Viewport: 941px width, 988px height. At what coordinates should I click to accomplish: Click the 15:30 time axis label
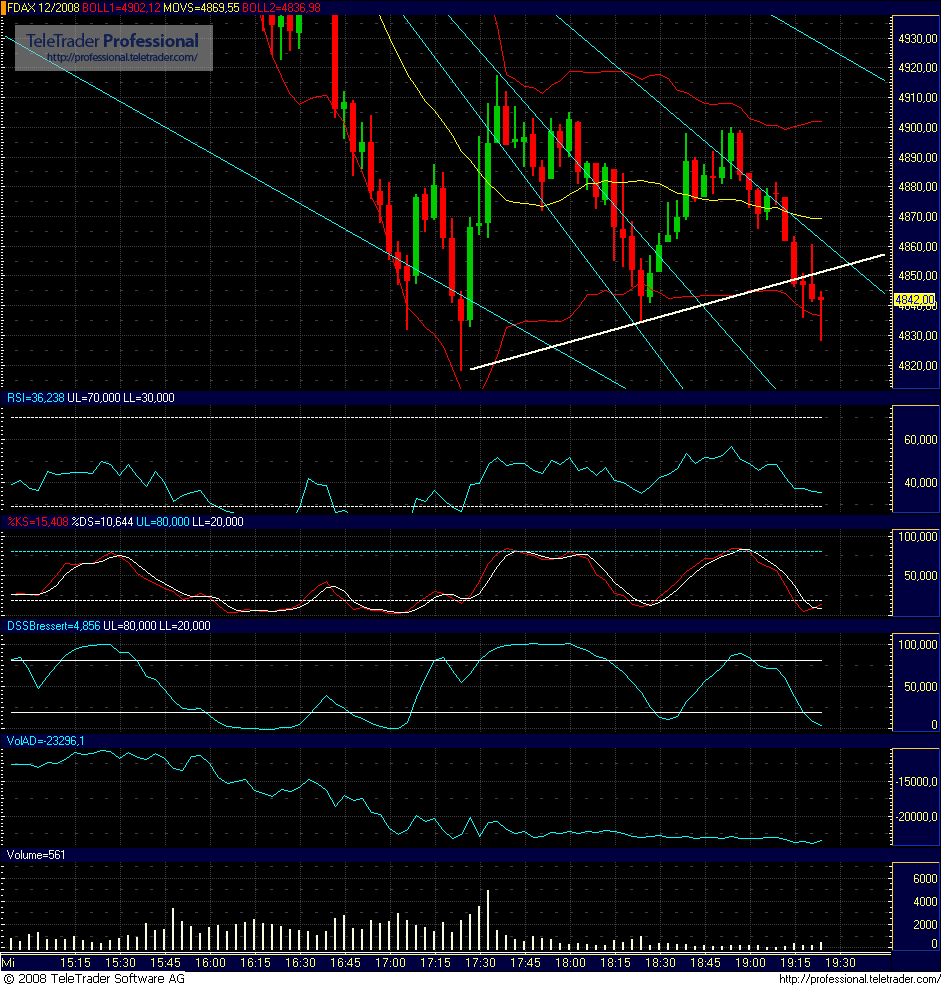(120, 963)
